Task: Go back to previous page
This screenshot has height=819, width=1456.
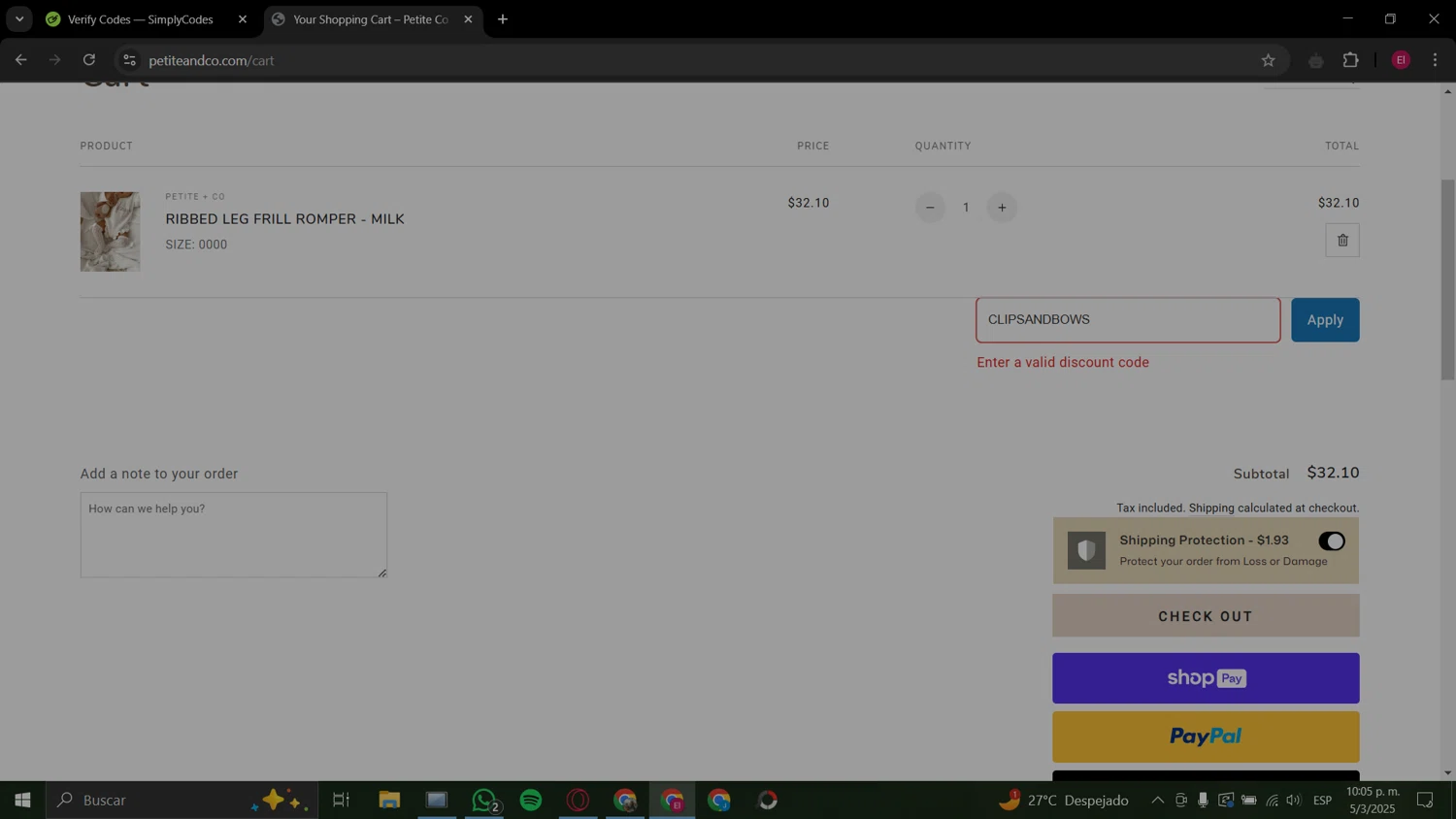Action: 20,60
